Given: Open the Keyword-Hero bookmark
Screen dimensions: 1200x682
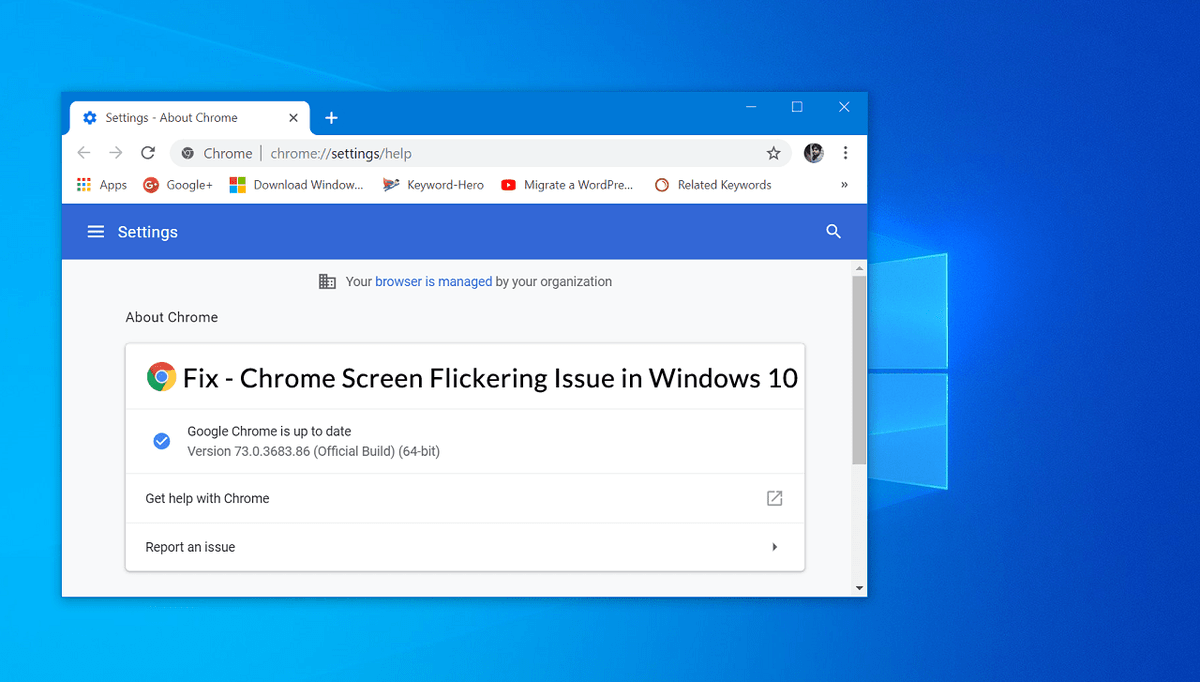Looking at the screenshot, I should 433,185.
